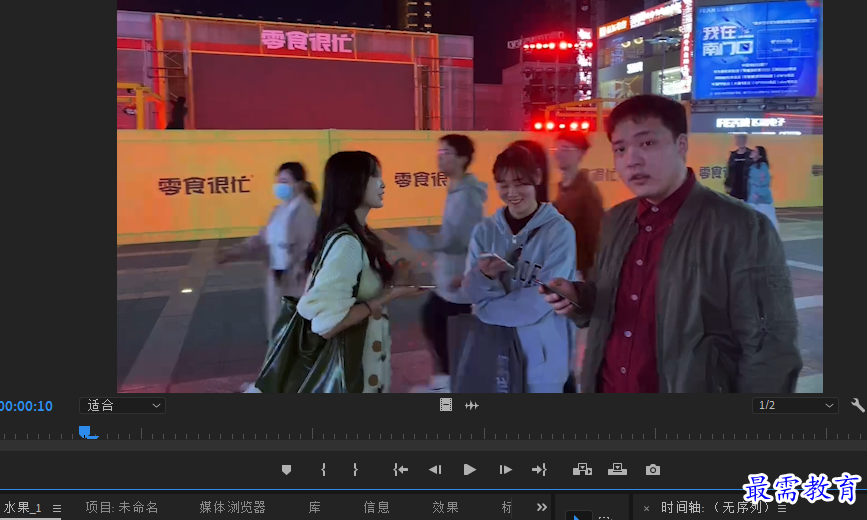Click the Overwrite edit icon
867x520 pixels.
click(x=617, y=470)
